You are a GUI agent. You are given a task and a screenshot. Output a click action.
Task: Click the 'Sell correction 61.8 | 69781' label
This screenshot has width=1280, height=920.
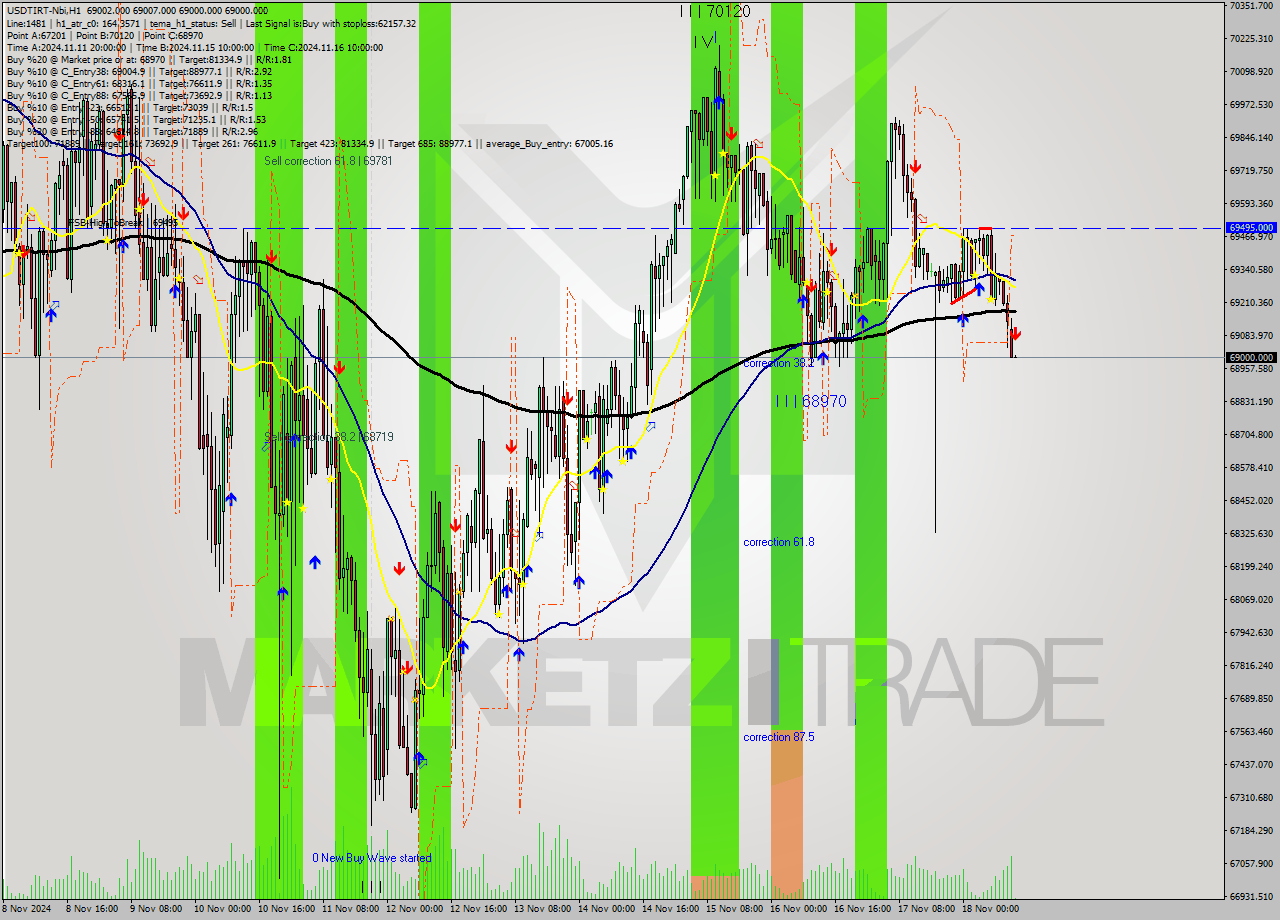click(328, 161)
